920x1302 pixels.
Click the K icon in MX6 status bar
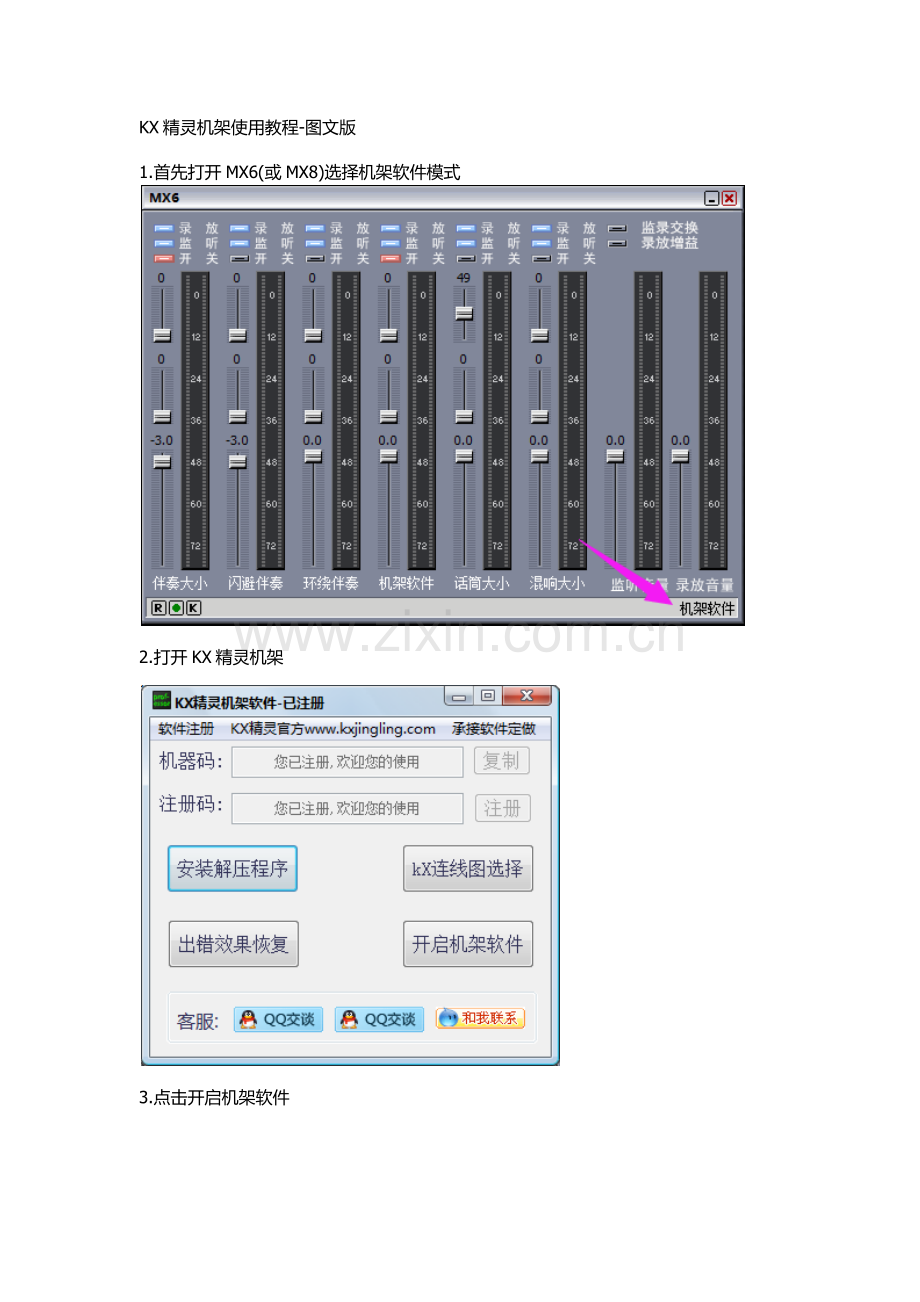pyautogui.click(x=194, y=608)
